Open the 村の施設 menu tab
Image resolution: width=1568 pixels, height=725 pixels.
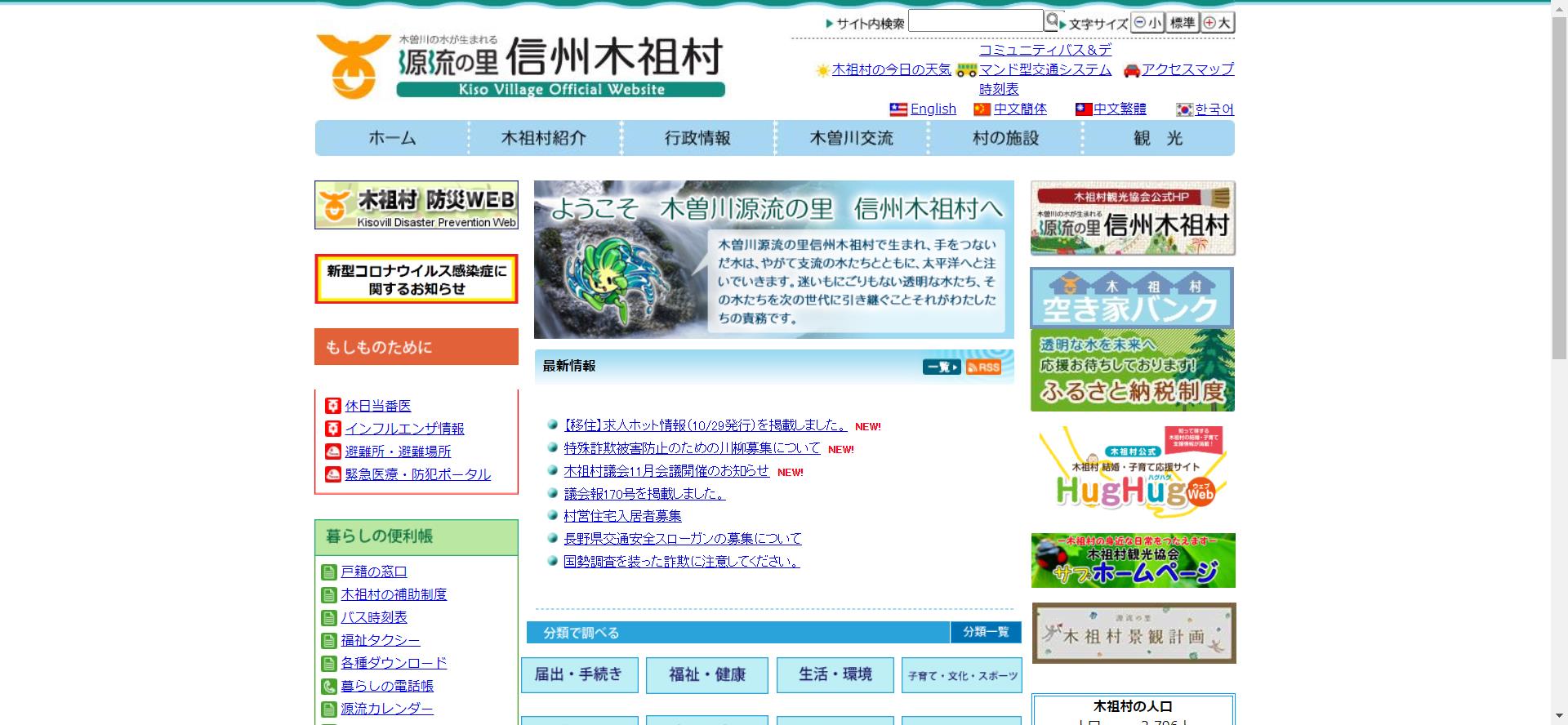pos(1004,138)
